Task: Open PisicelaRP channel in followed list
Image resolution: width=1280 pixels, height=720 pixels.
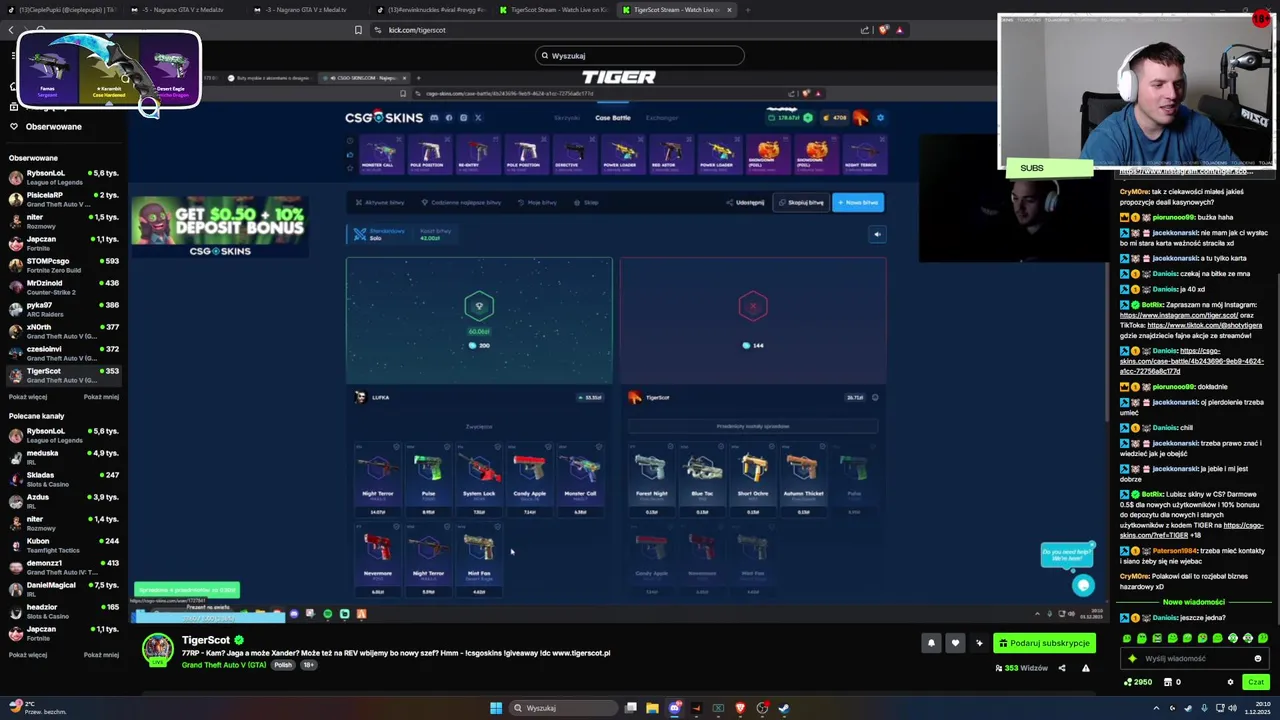Action: (63, 199)
